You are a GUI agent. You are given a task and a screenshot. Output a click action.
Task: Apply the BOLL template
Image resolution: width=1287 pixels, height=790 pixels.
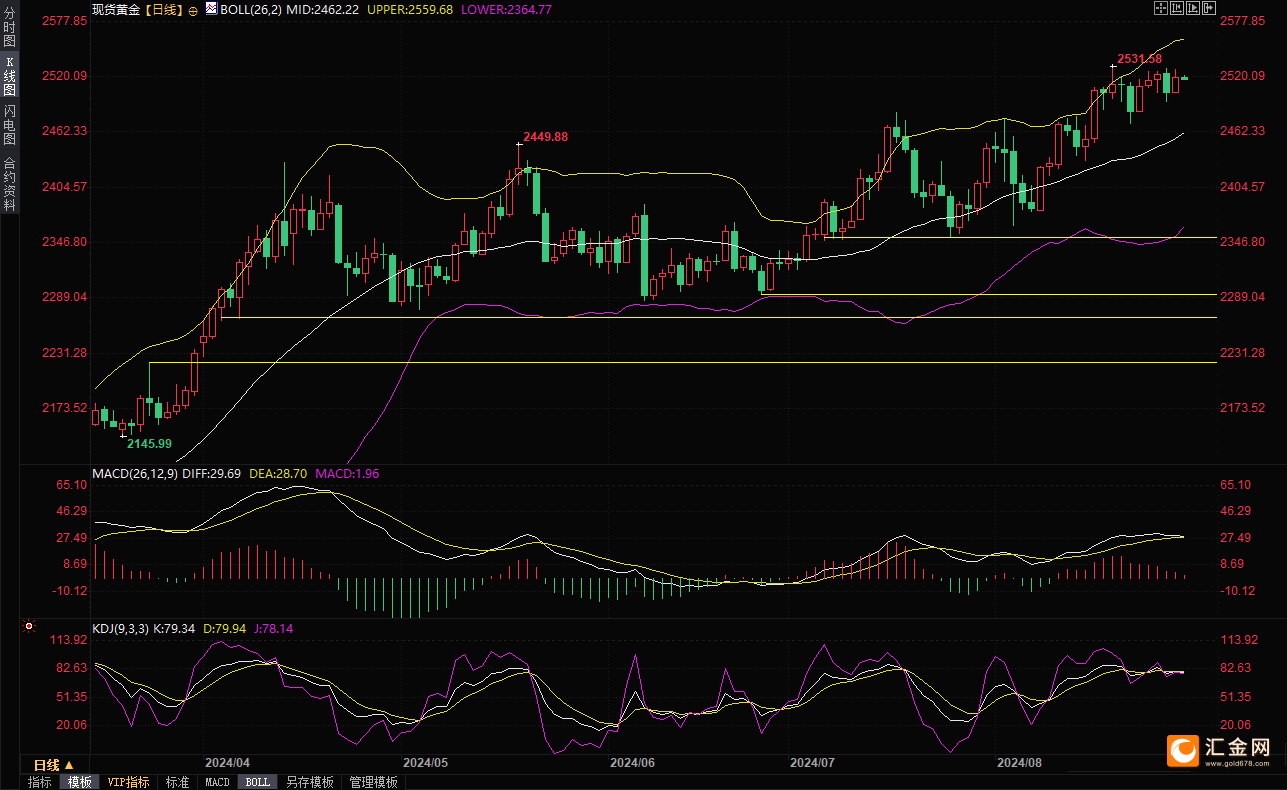[x=257, y=782]
